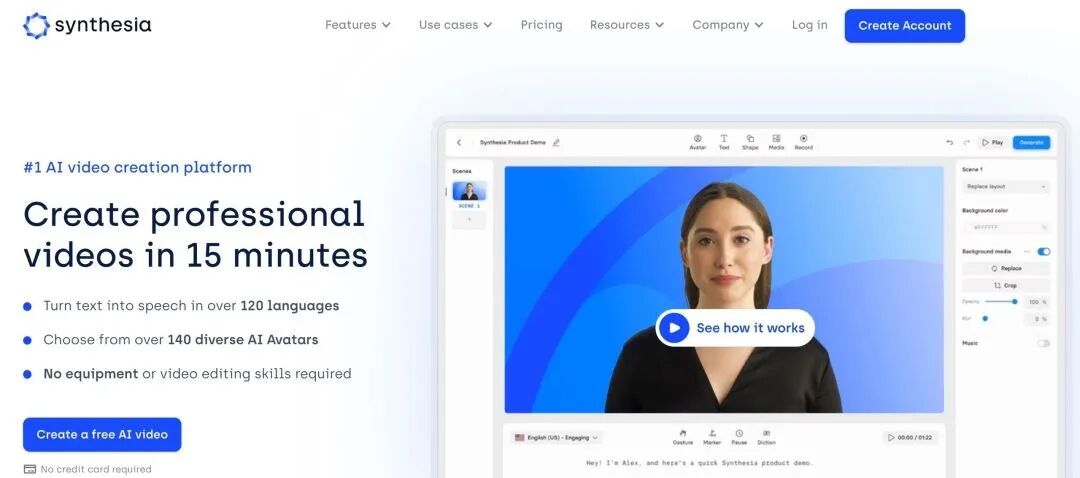This screenshot has width=1080, height=478.
Task: Click the undo arrow
Action: pyautogui.click(x=950, y=143)
